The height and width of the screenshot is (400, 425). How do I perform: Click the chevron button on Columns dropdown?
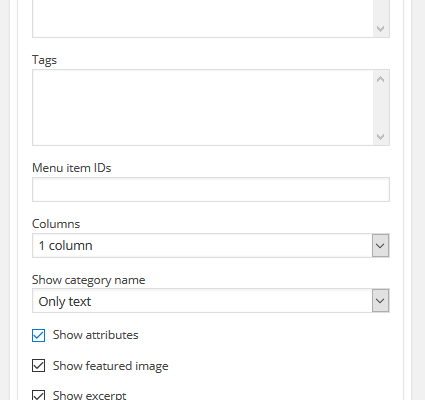(380, 246)
